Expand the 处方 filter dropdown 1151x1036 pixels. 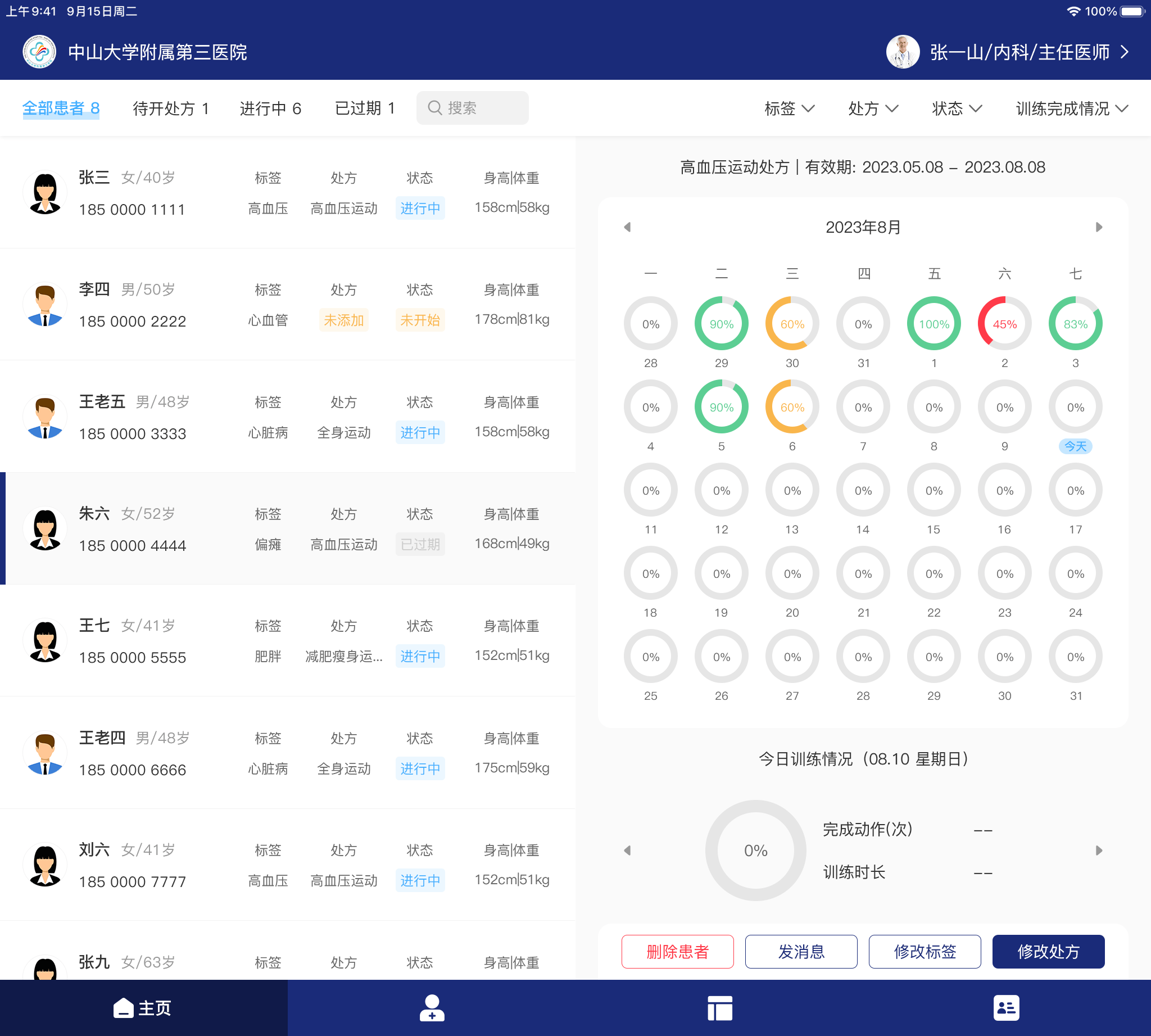[x=873, y=108]
